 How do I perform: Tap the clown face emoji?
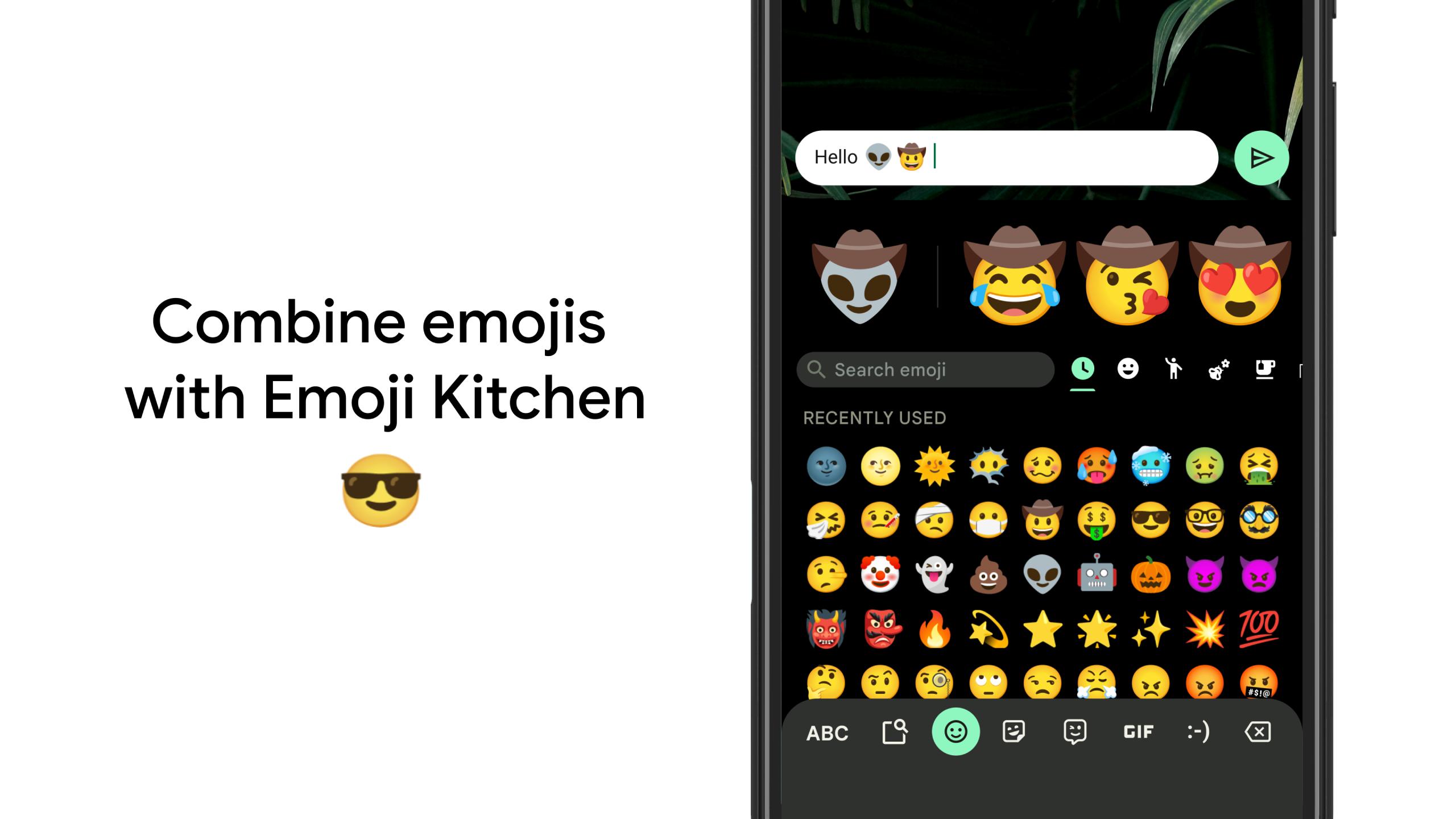point(878,575)
